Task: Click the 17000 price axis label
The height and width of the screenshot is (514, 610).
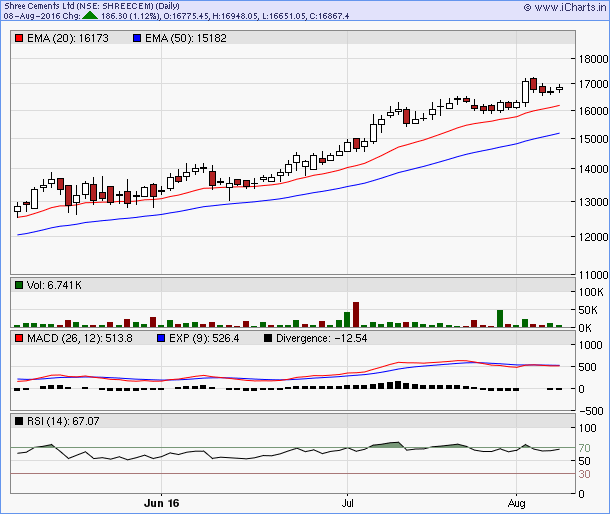Action: (x=593, y=84)
